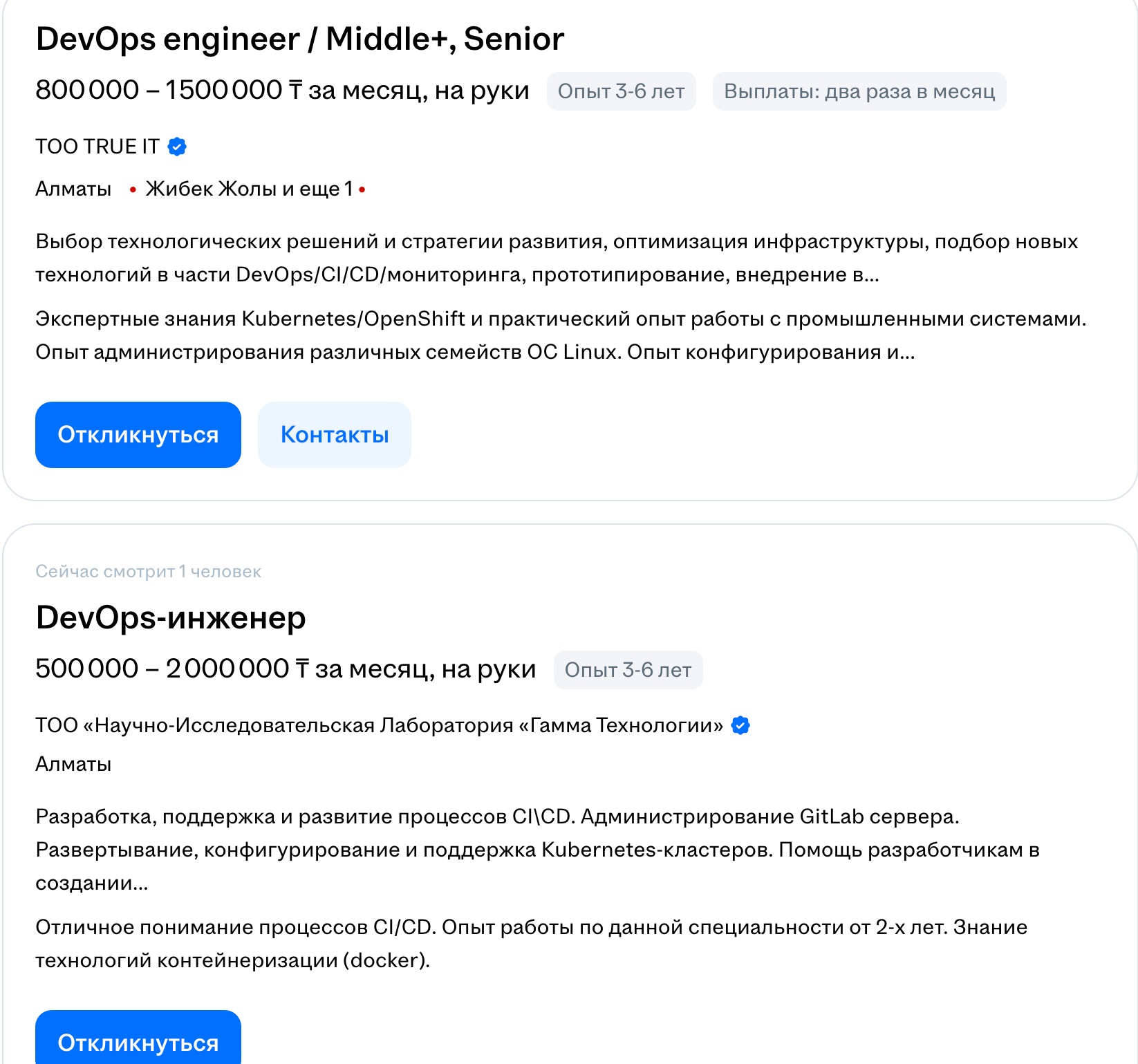
Task: Click the Kubernetes/OpenShift requirements paragraph
Action: [x=560, y=335]
